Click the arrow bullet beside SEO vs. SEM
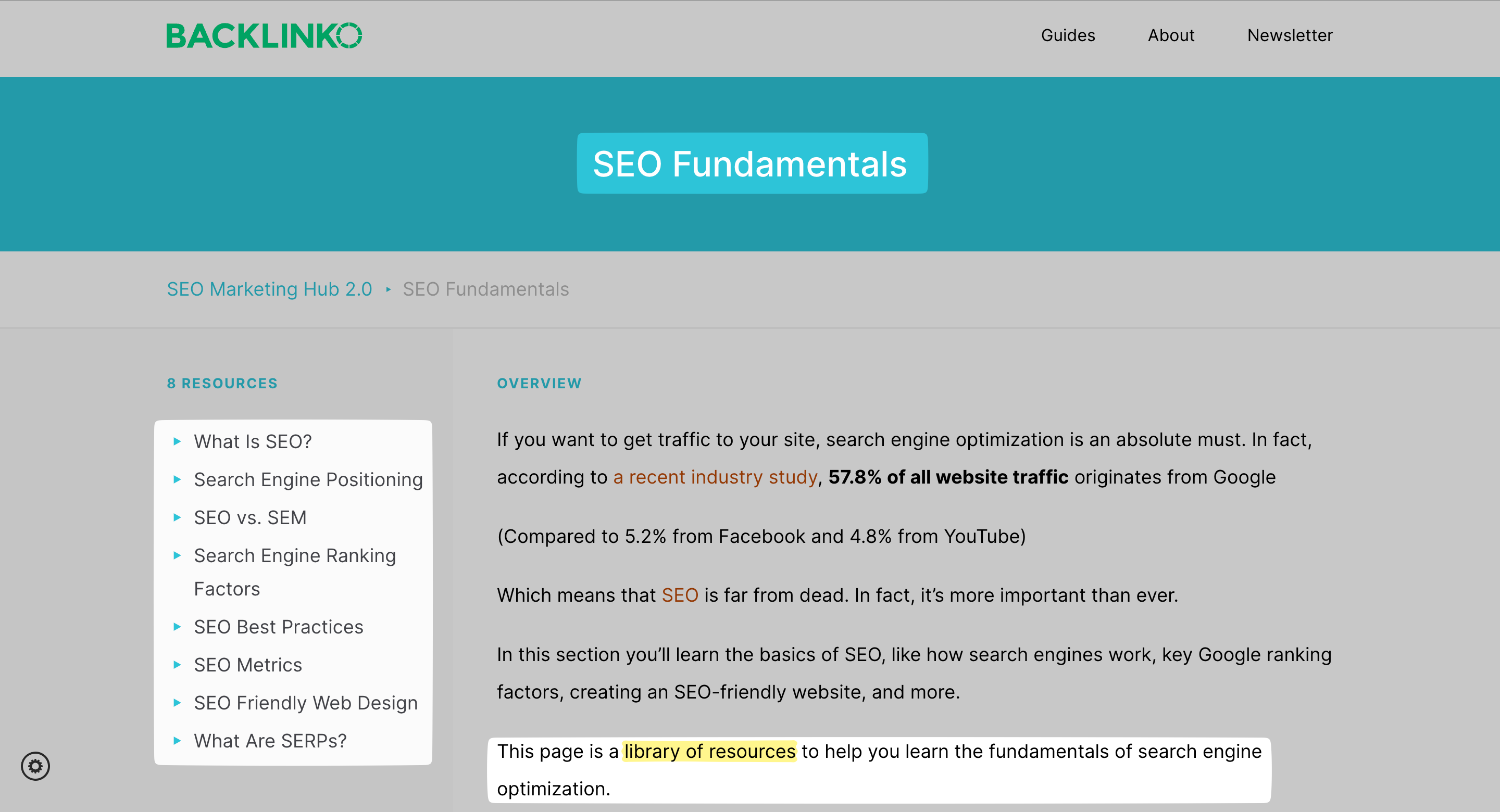Viewport: 1500px width, 812px height. click(177, 517)
